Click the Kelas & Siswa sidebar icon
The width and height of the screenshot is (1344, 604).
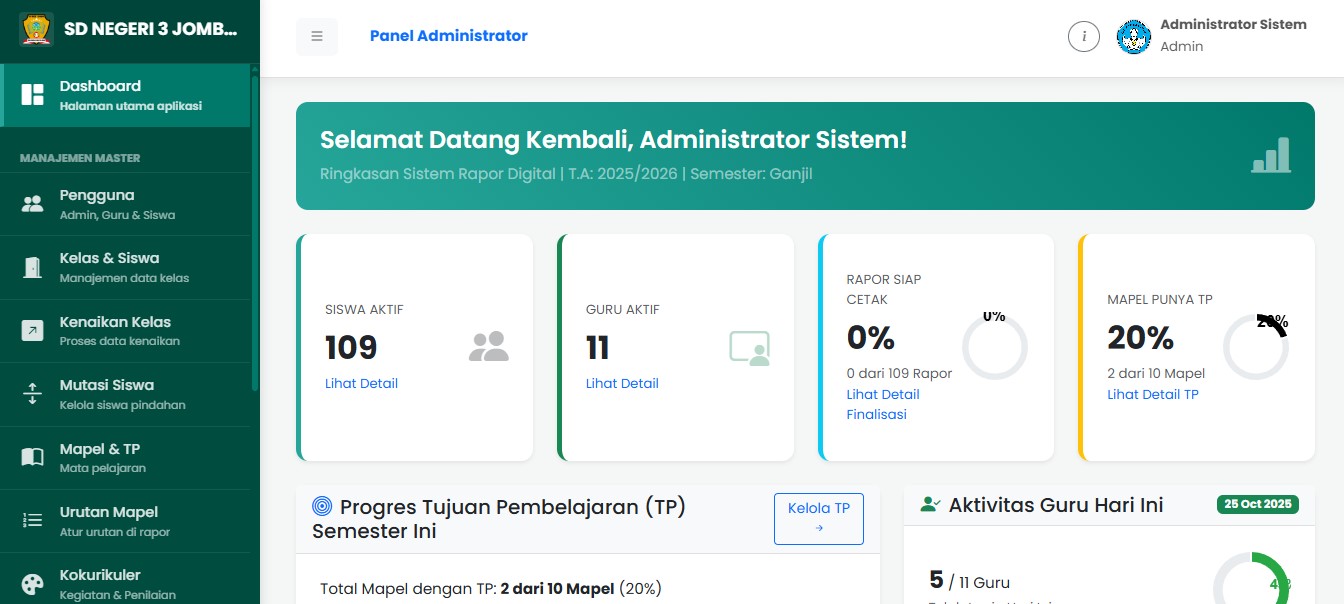tap(33, 266)
